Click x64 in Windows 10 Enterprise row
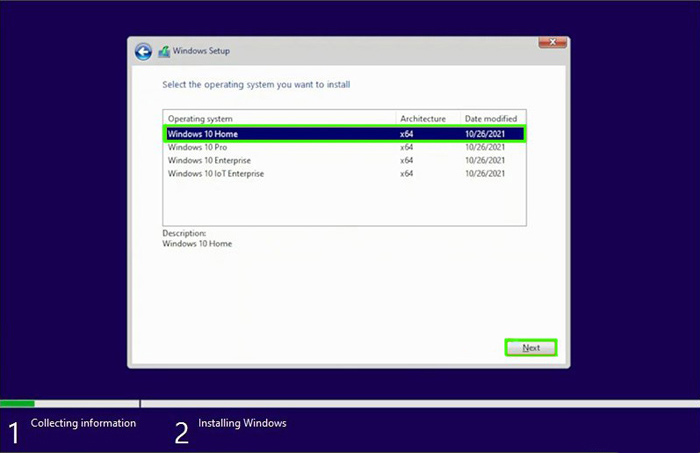The height and width of the screenshot is (453, 700). tap(406, 160)
